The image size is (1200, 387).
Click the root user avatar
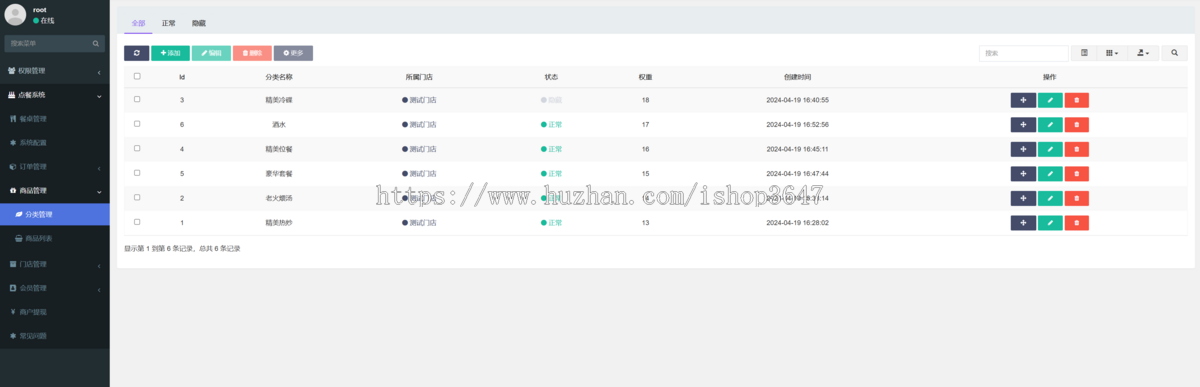pos(15,14)
